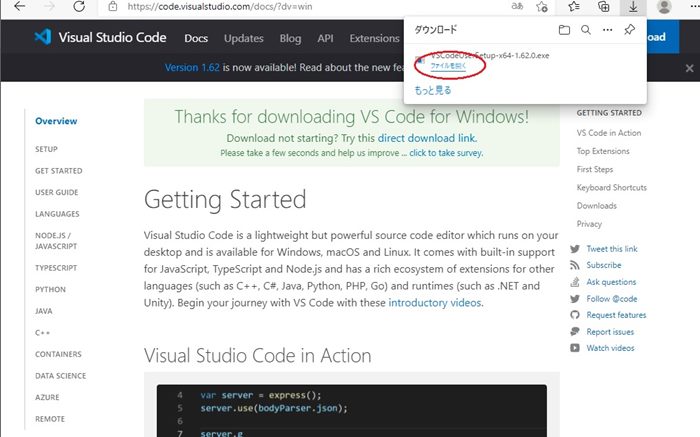
Task: Search downloads with magnifier icon
Action: coord(586,30)
